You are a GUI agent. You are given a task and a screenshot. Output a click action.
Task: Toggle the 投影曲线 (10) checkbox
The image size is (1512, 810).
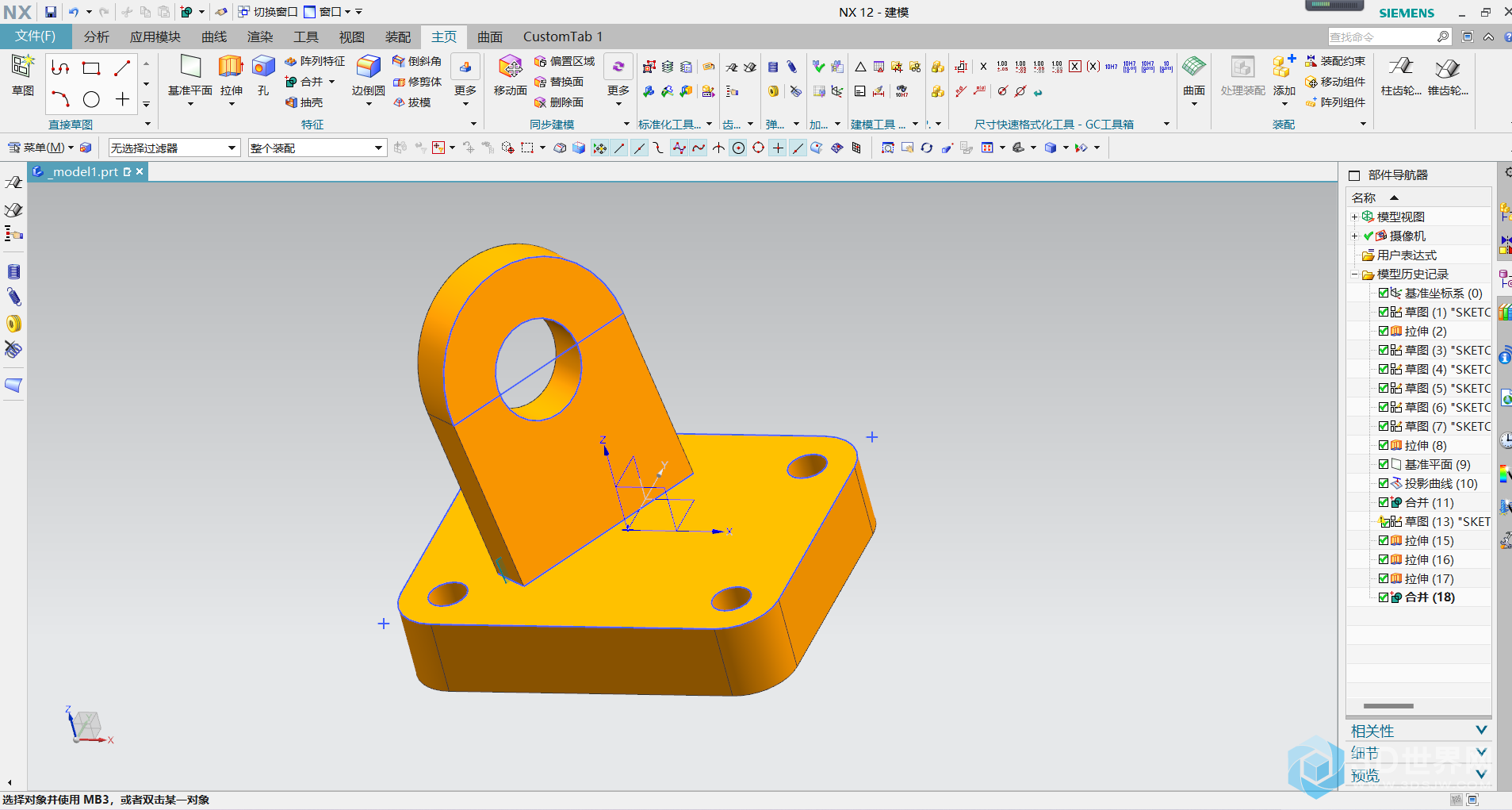(1384, 483)
